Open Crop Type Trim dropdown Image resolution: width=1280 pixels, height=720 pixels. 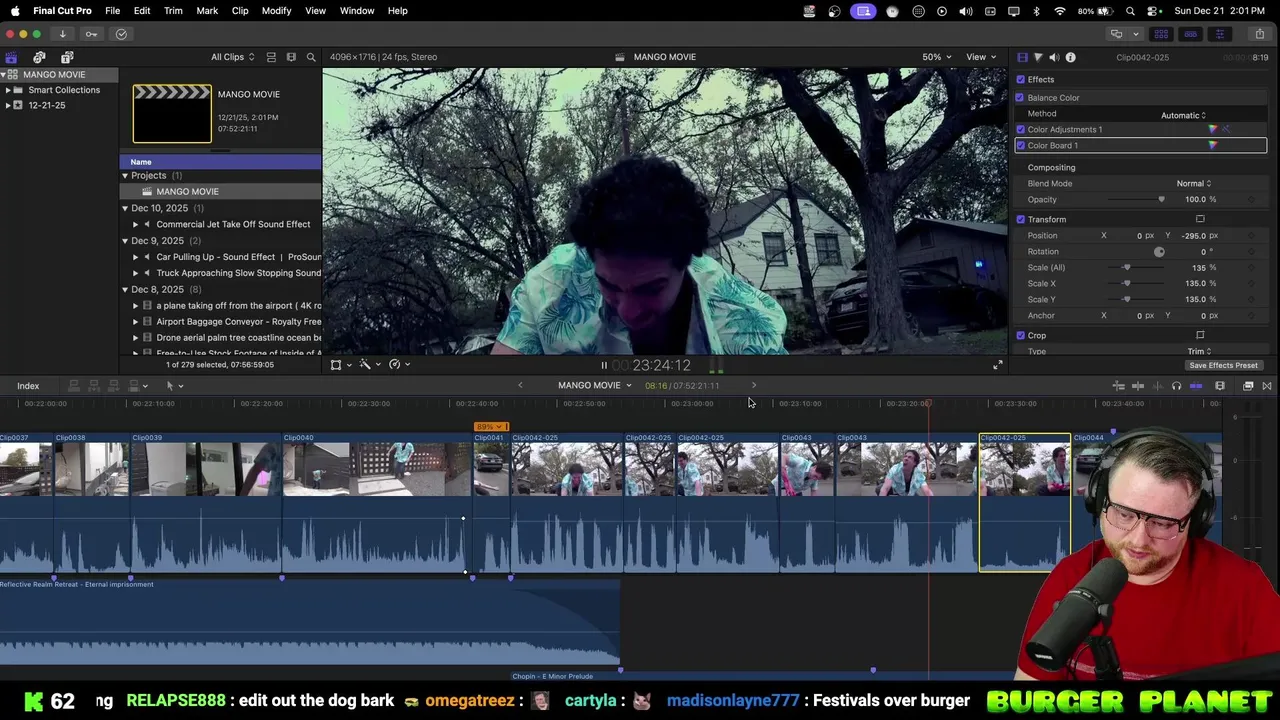[x=1199, y=351]
